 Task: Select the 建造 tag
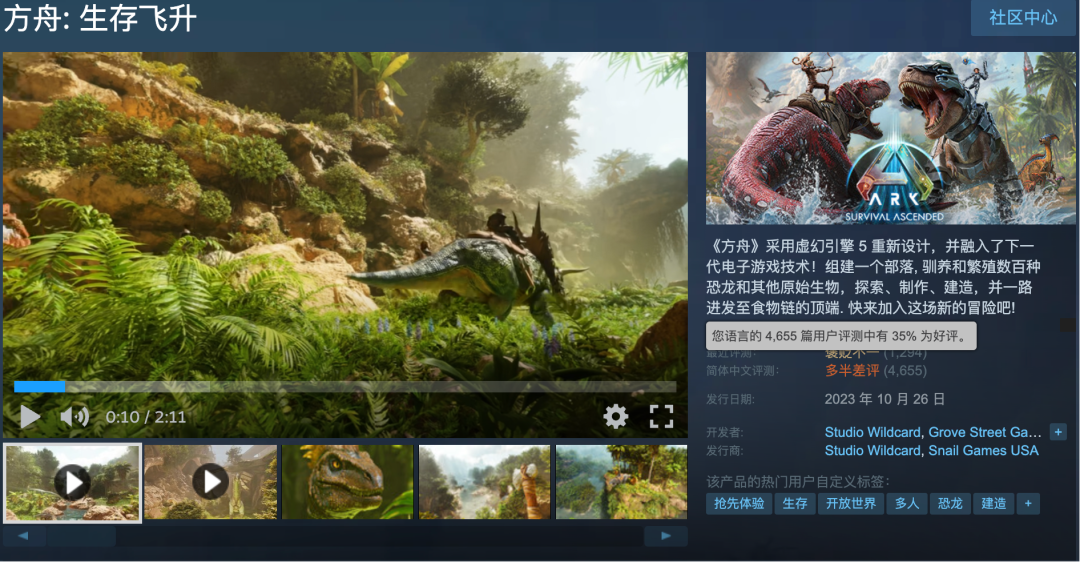click(x=993, y=503)
